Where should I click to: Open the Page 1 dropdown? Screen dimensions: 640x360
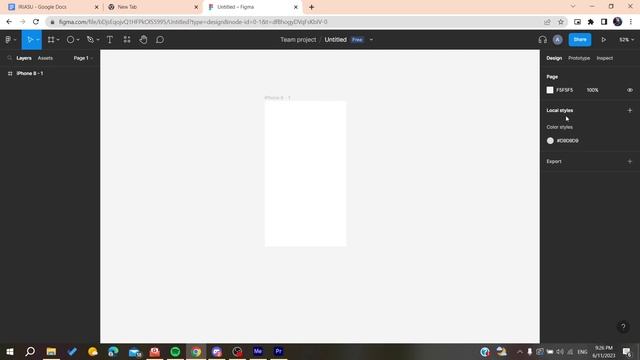pos(83,58)
